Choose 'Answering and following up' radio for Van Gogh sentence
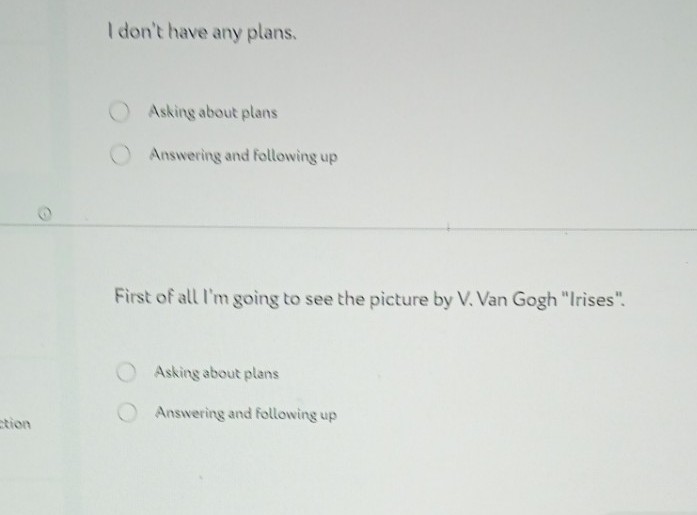Screen dimensions: 697x515 pyautogui.click(x=126, y=413)
